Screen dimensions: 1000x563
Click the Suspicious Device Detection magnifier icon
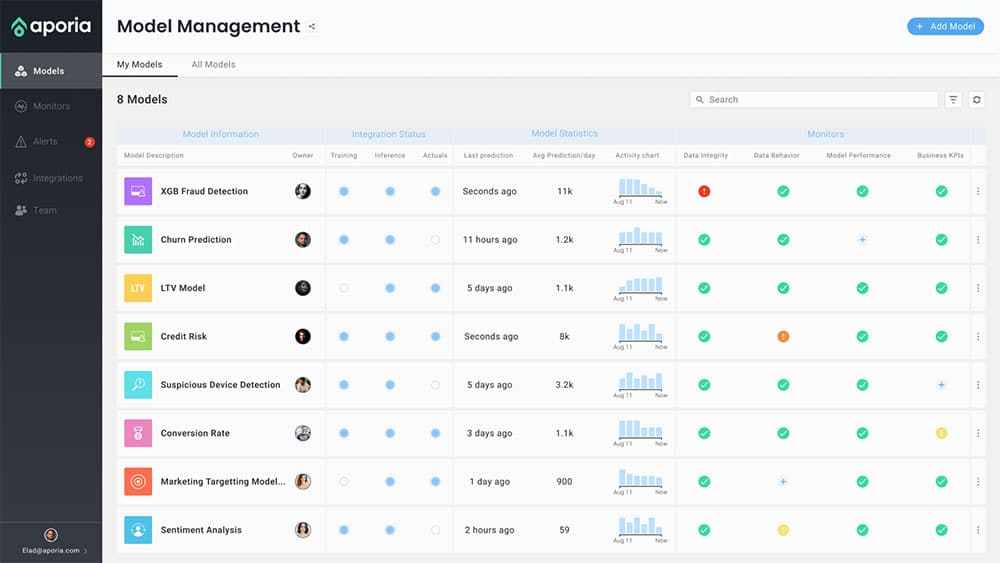point(138,385)
